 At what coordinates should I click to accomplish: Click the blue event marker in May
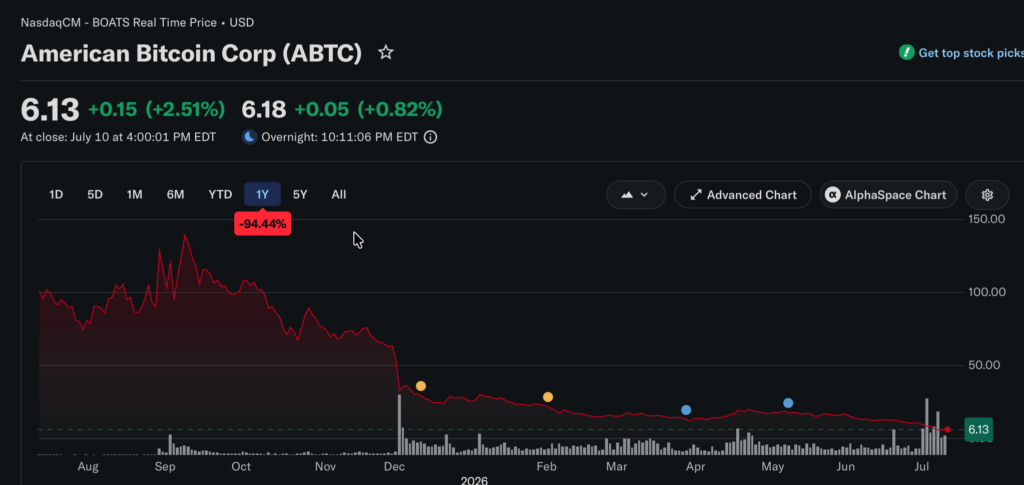(788, 403)
